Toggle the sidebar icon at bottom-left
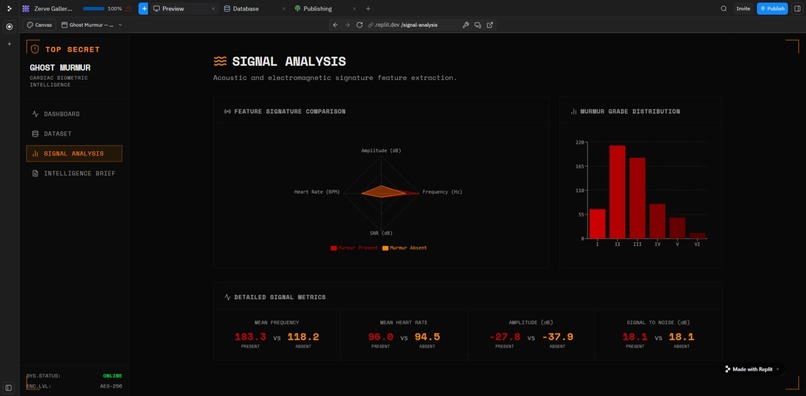This screenshot has width=806, height=396. (x=9, y=387)
